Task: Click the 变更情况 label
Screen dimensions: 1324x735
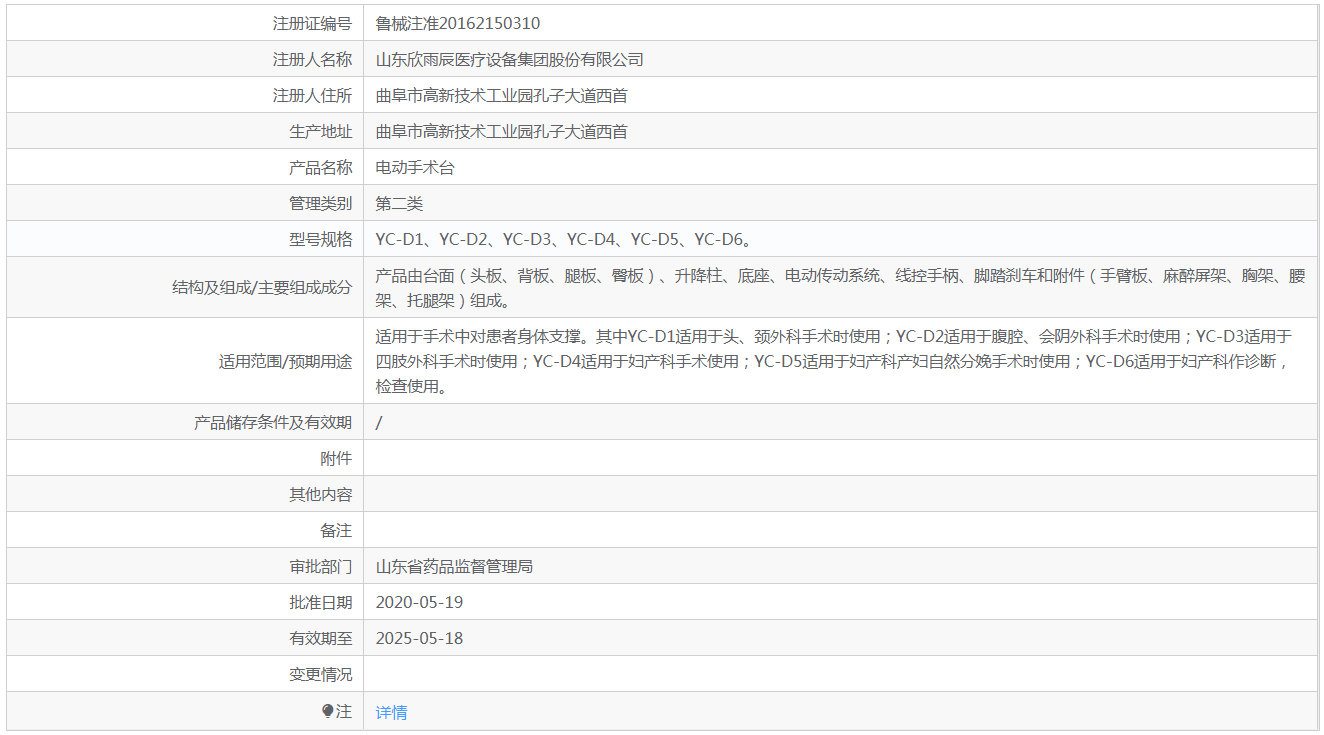Action: click(320, 674)
